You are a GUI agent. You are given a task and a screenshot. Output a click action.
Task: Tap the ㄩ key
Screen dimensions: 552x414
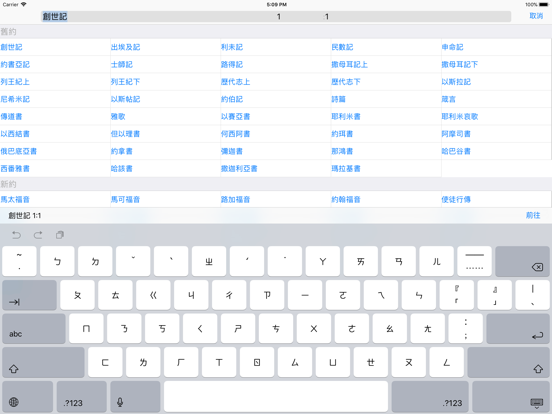(333, 362)
